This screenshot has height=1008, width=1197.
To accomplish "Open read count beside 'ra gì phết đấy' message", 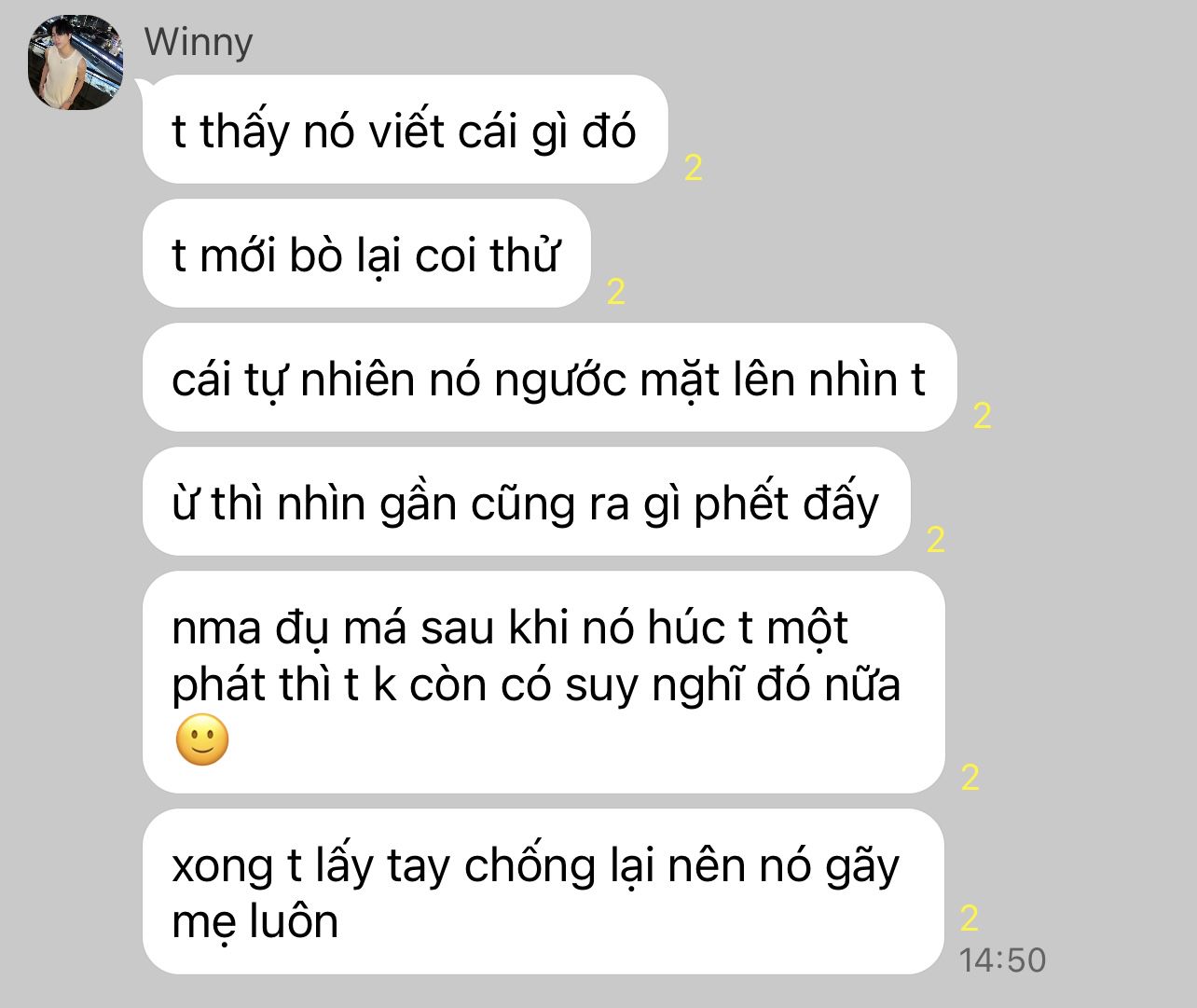I will [x=936, y=540].
